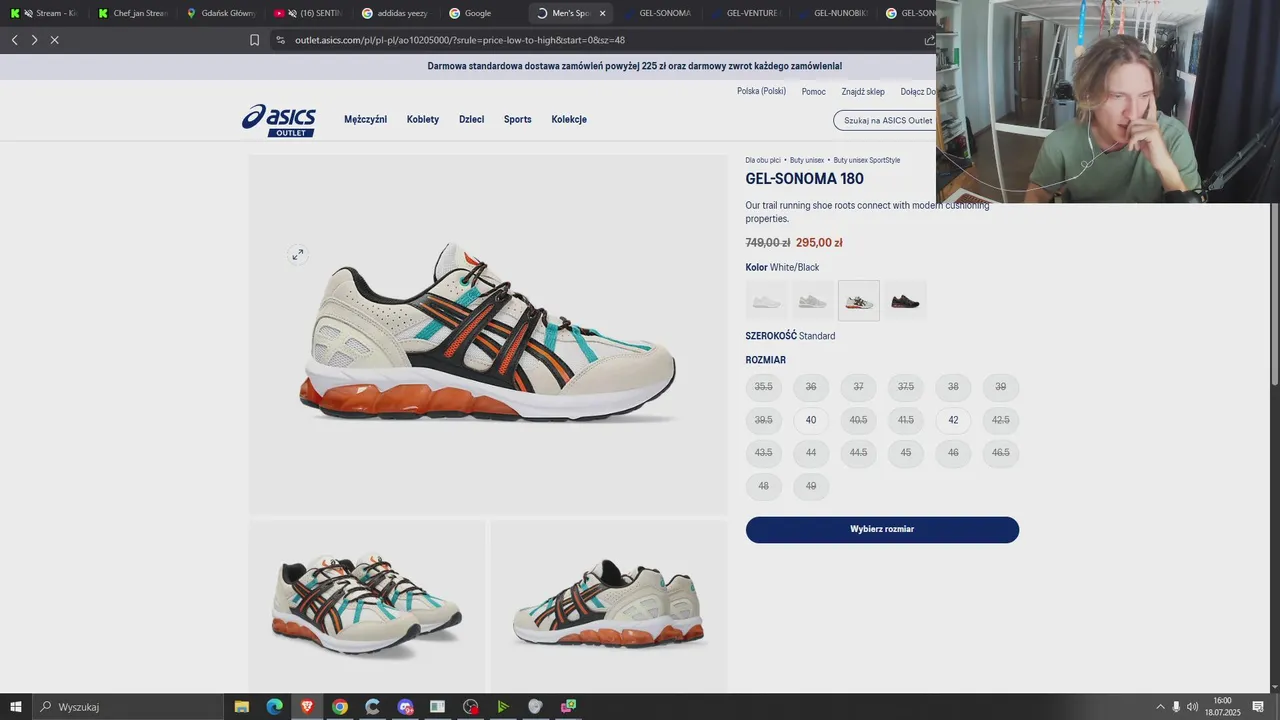Open Microsoft Edge from the taskbar
Viewport: 1280px width, 720px height.
274,707
